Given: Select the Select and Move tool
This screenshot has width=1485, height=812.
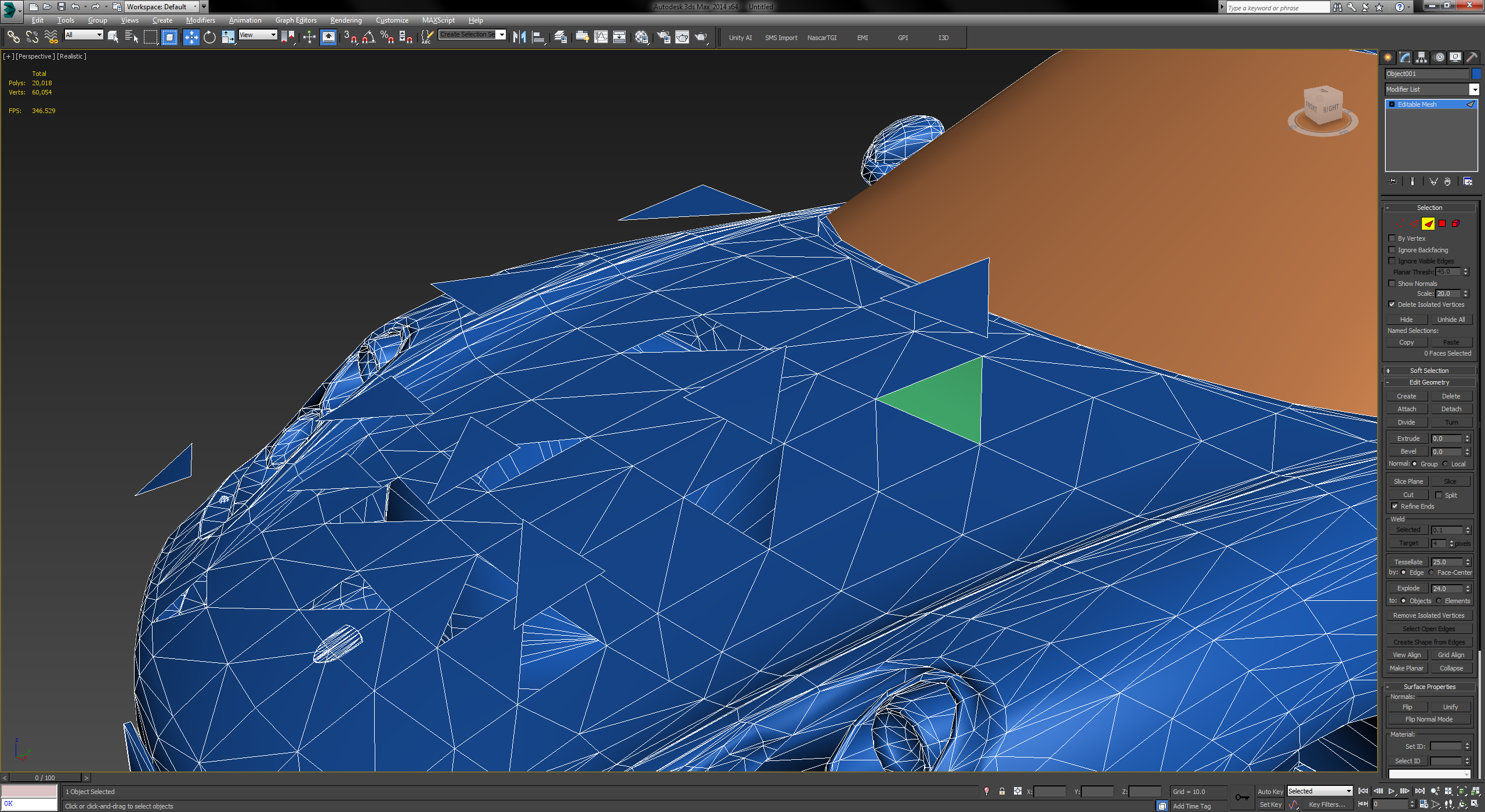Looking at the screenshot, I should tap(191, 37).
